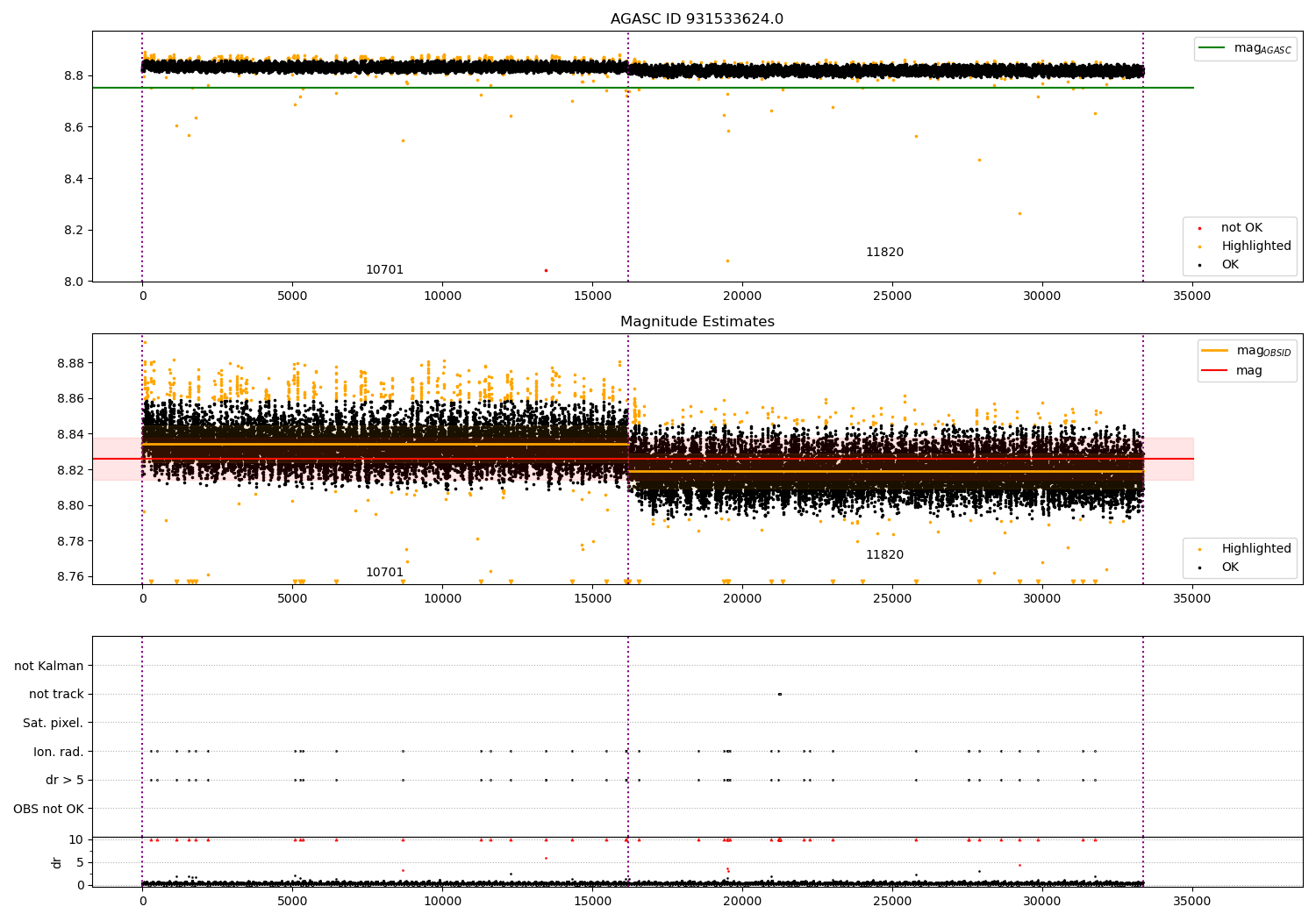Click the "11820" label in the top plot
The image size is (1316, 921).
click(884, 253)
